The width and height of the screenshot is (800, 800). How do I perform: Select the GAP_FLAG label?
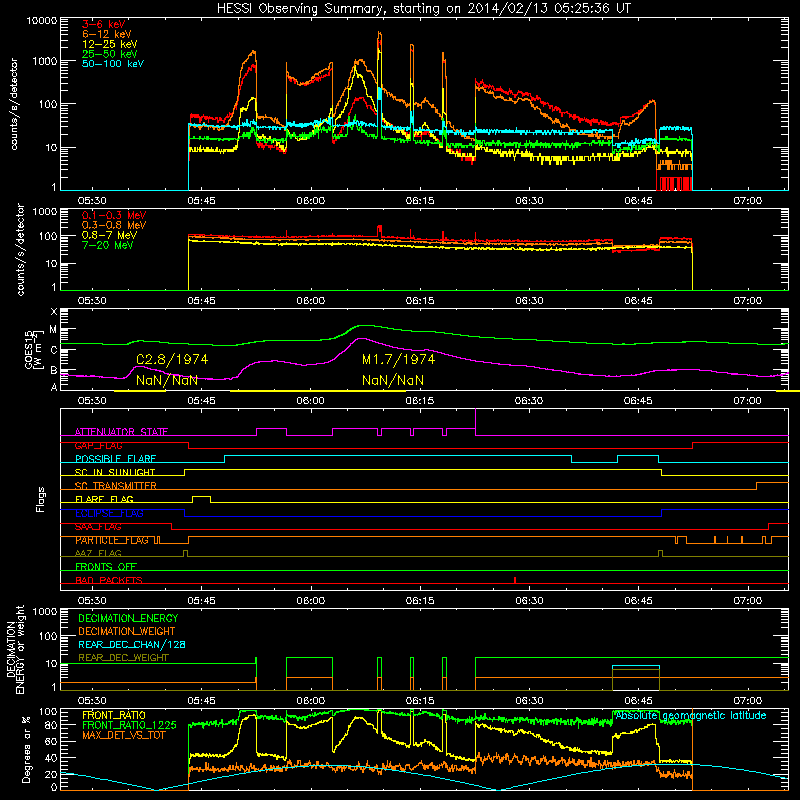click(98, 445)
